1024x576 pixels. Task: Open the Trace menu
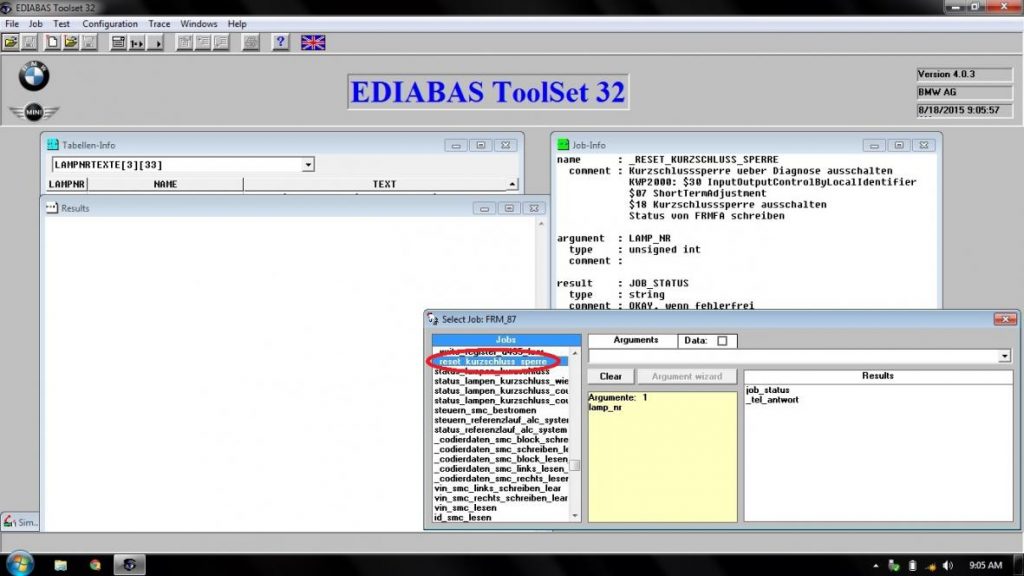pyautogui.click(x=159, y=24)
